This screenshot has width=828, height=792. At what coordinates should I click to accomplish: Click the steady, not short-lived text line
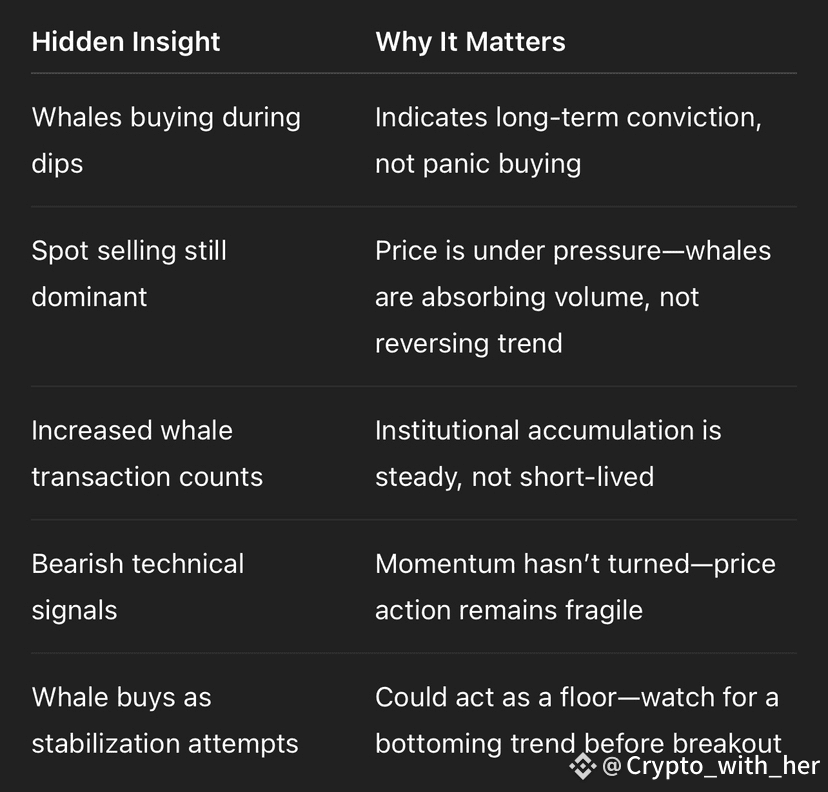click(514, 477)
